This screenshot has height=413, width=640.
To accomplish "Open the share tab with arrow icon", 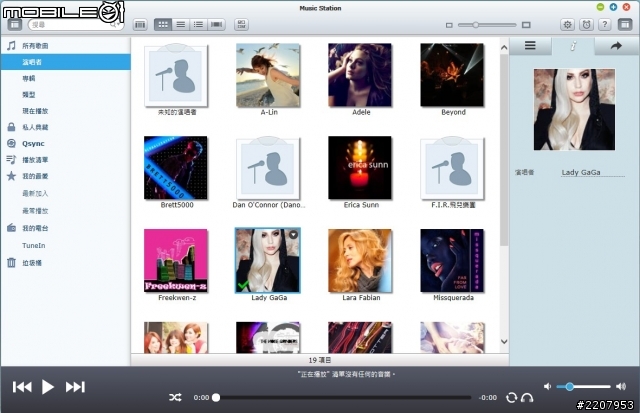I will pos(616,46).
